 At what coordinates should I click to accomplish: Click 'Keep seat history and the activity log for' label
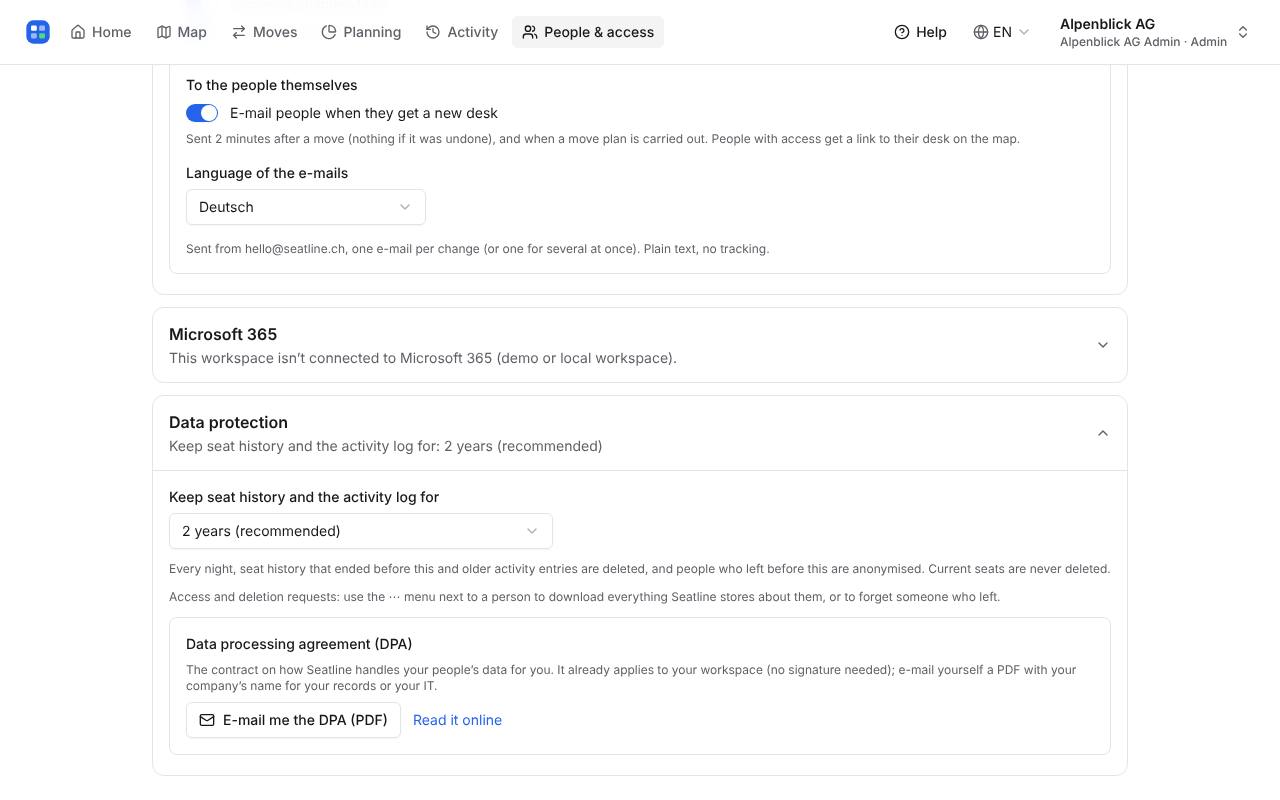point(304,497)
